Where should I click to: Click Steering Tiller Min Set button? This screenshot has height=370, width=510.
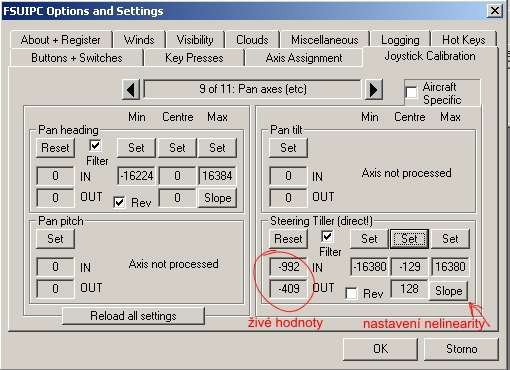point(369,239)
